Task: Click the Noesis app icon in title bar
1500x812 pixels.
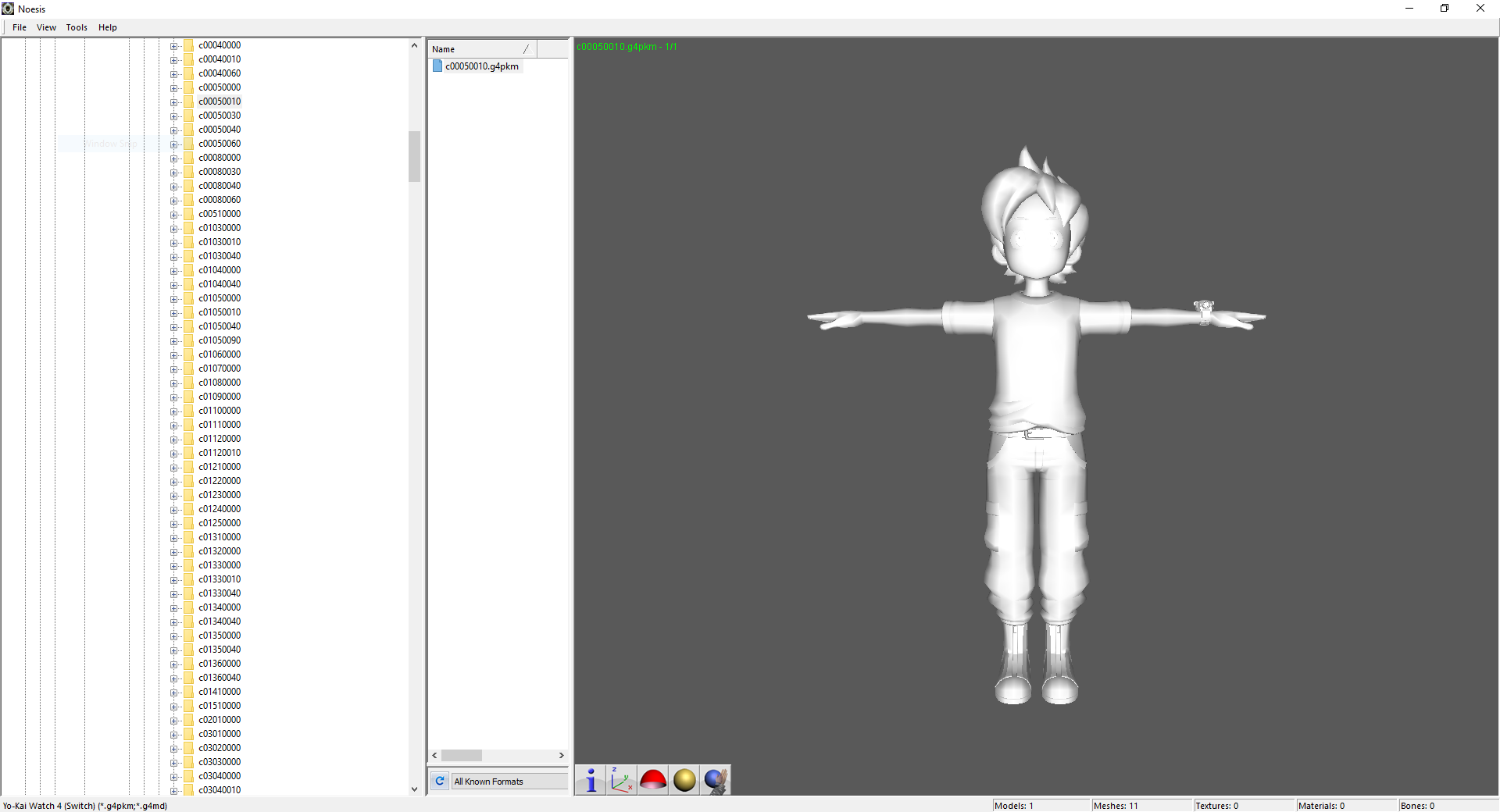Action: [x=8, y=9]
